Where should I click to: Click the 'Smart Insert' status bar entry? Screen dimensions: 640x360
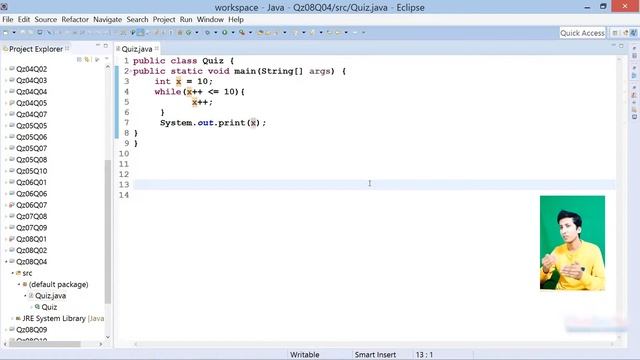pyautogui.click(x=375, y=355)
